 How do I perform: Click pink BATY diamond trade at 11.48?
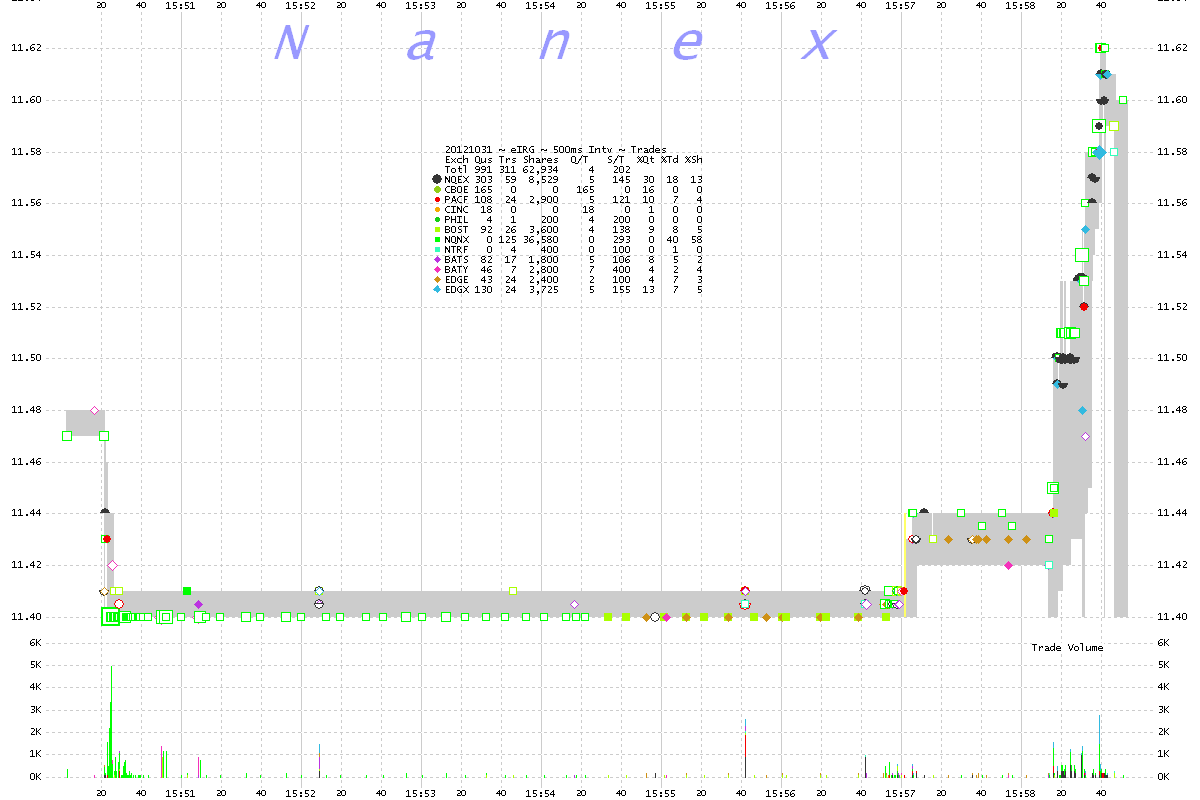tap(95, 410)
